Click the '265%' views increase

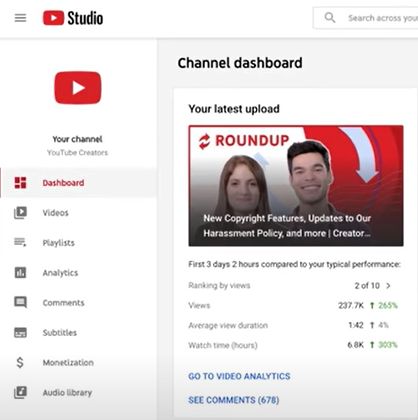(388, 305)
